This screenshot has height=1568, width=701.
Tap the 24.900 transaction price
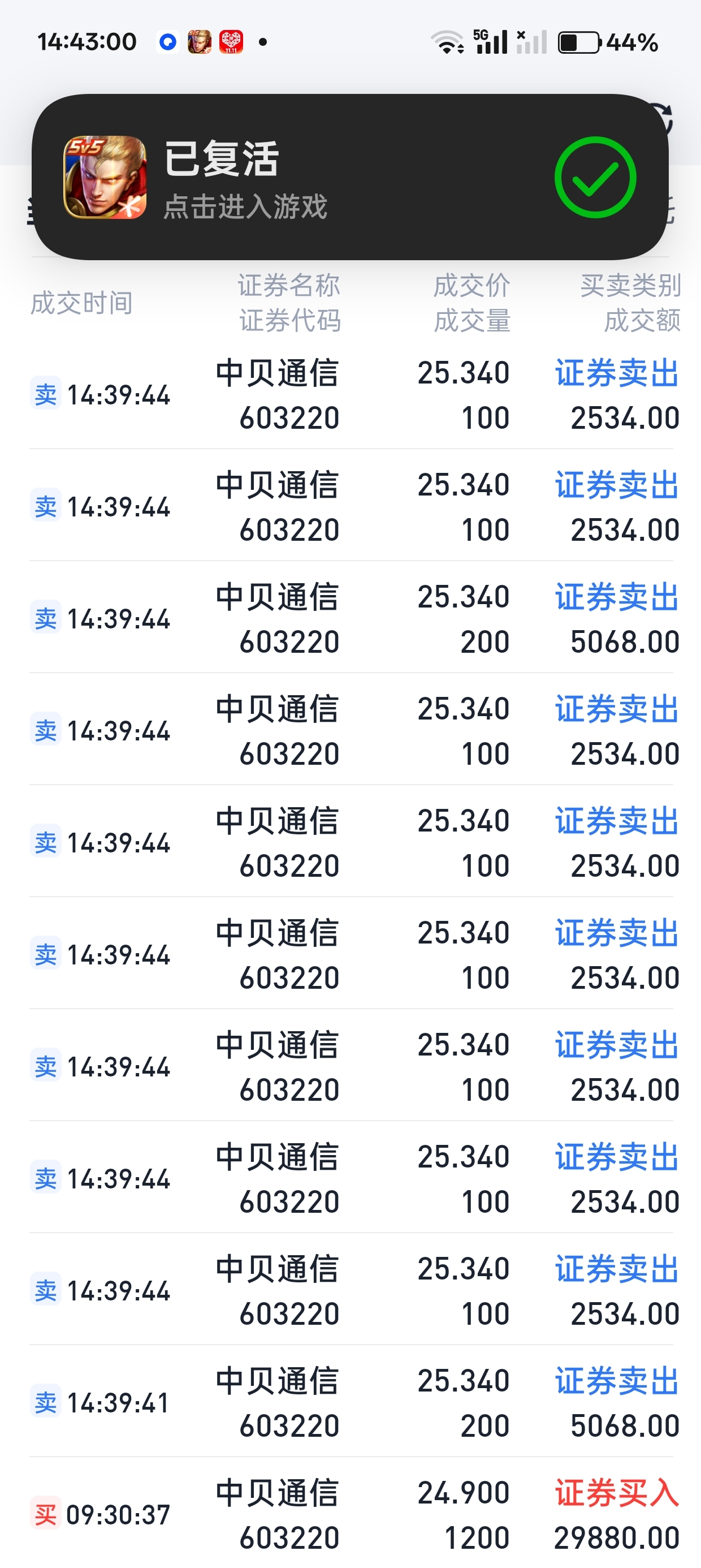[x=463, y=1493]
